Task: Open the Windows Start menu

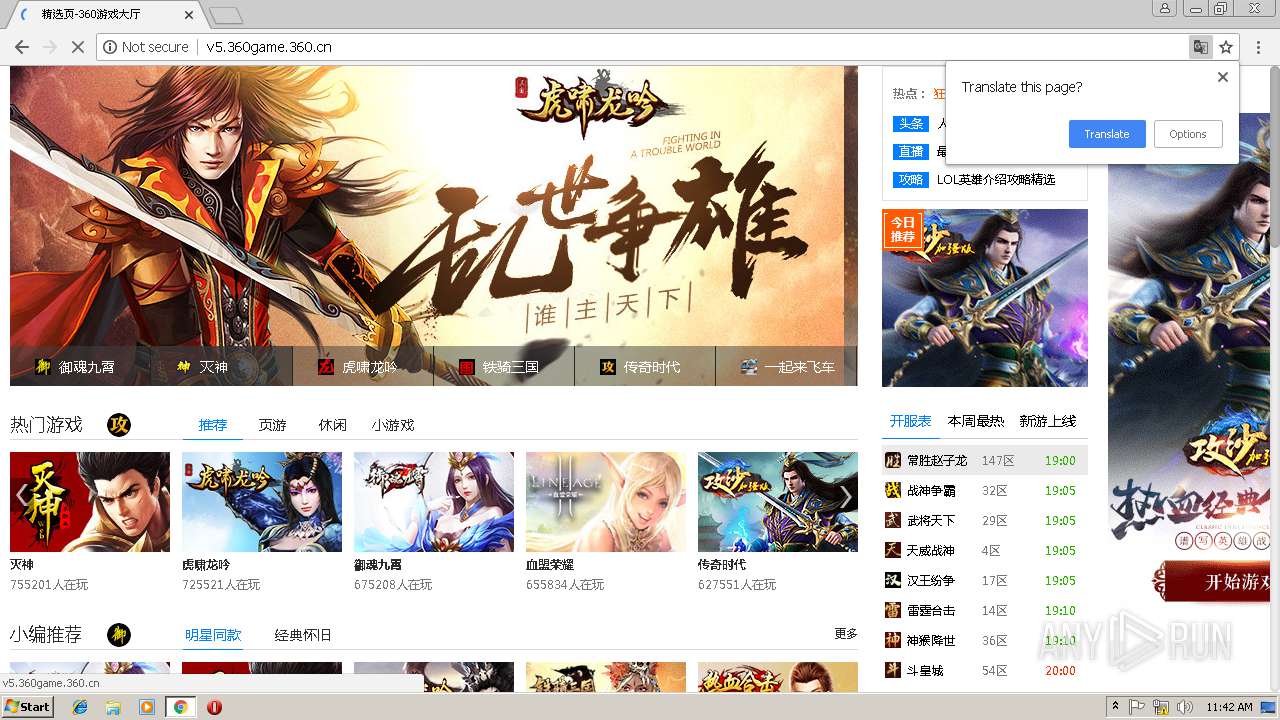Action: pos(28,707)
